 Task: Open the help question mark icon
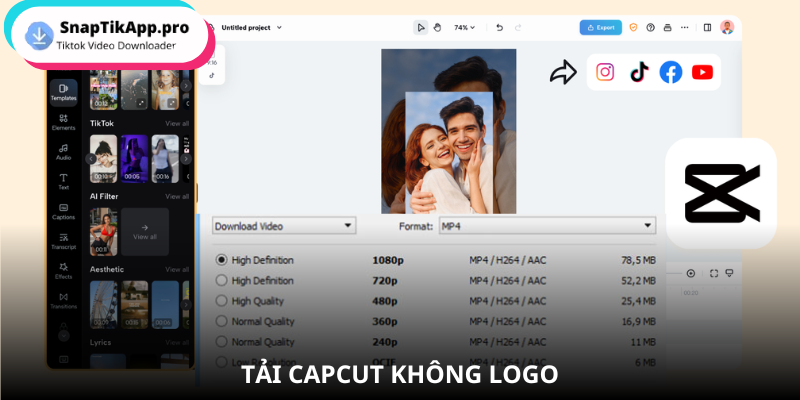coord(650,28)
